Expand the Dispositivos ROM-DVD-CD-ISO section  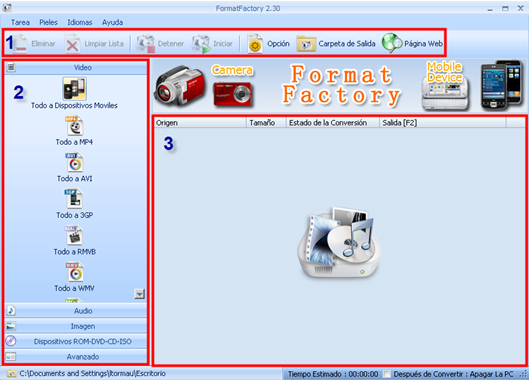[76, 341]
